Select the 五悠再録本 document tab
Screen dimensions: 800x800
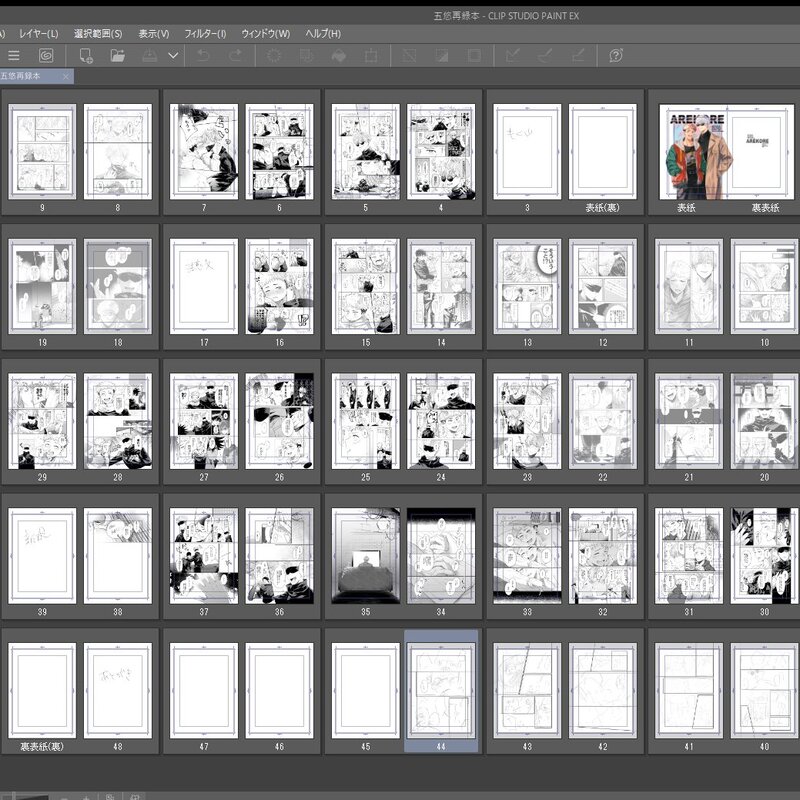click(30, 76)
